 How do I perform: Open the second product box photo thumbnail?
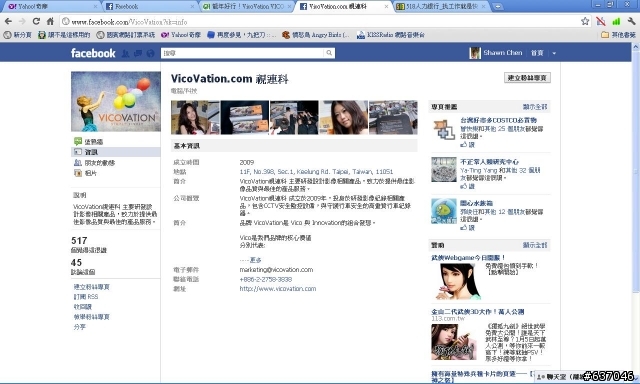click(x=244, y=118)
